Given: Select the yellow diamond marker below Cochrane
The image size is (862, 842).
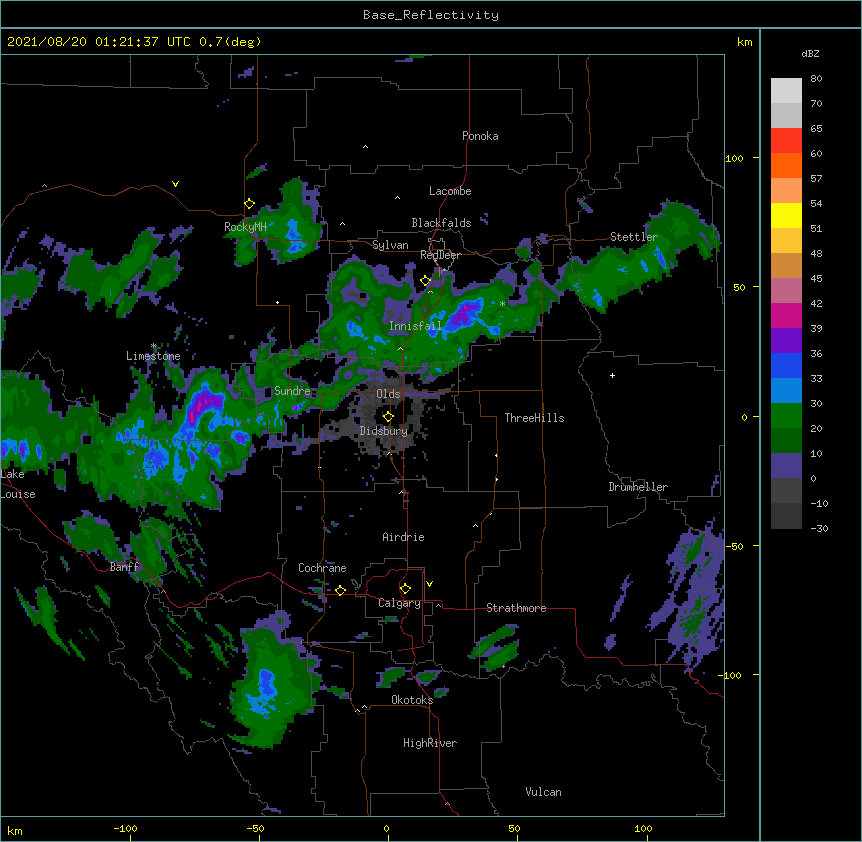Looking at the screenshot, I should pos(340,590).
